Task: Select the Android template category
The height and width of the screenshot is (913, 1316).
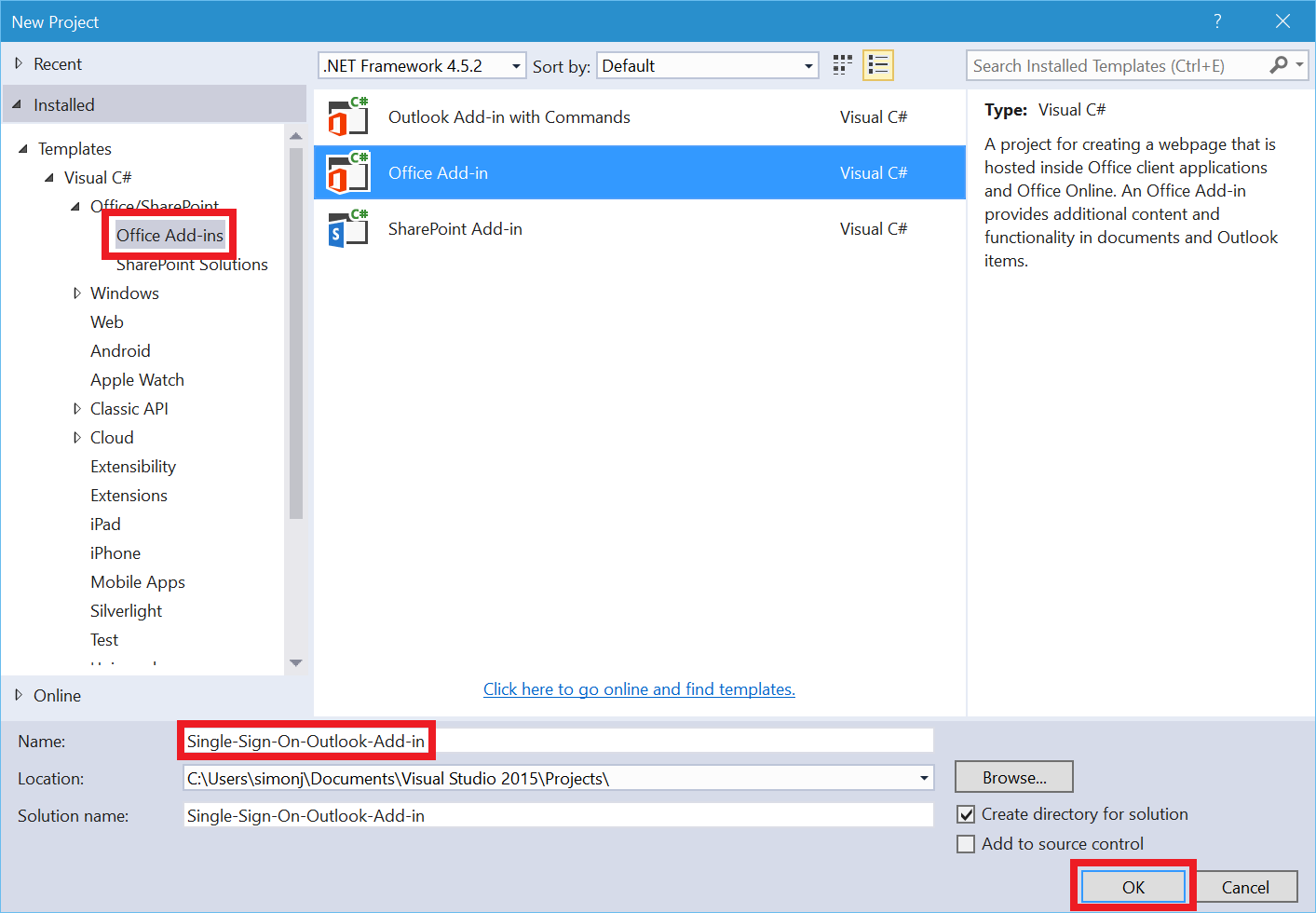Action: click(x=120, y=351)
